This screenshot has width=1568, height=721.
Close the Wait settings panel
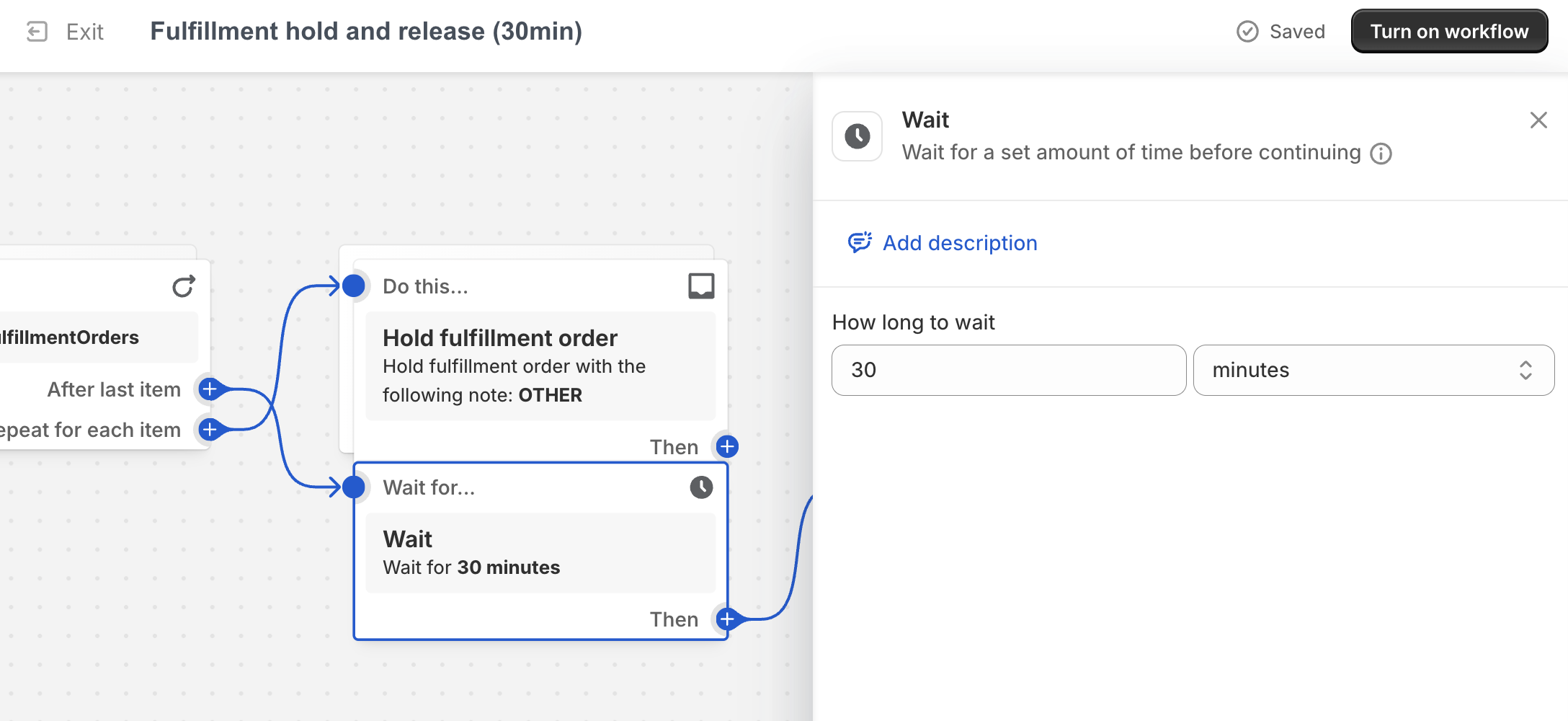(x=1538, y=120)
